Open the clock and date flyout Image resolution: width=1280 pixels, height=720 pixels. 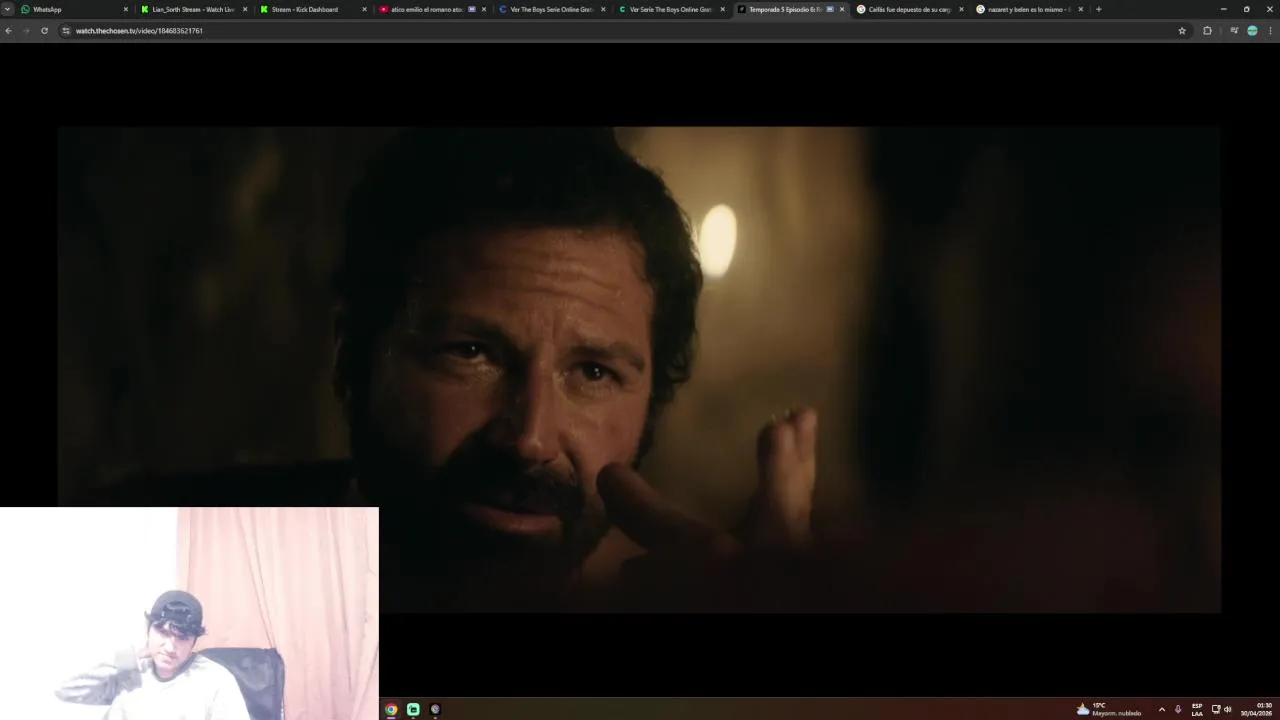[x=1257, y=709]
